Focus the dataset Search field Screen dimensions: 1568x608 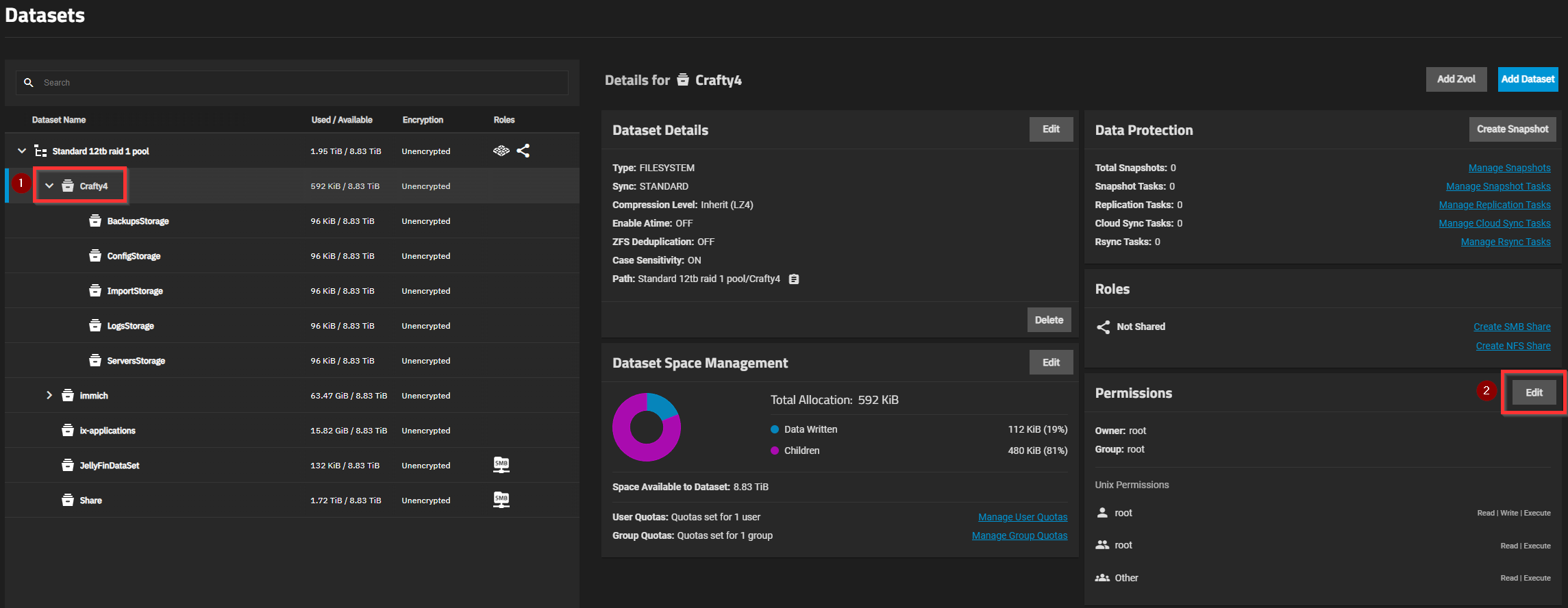coord(301,83)
